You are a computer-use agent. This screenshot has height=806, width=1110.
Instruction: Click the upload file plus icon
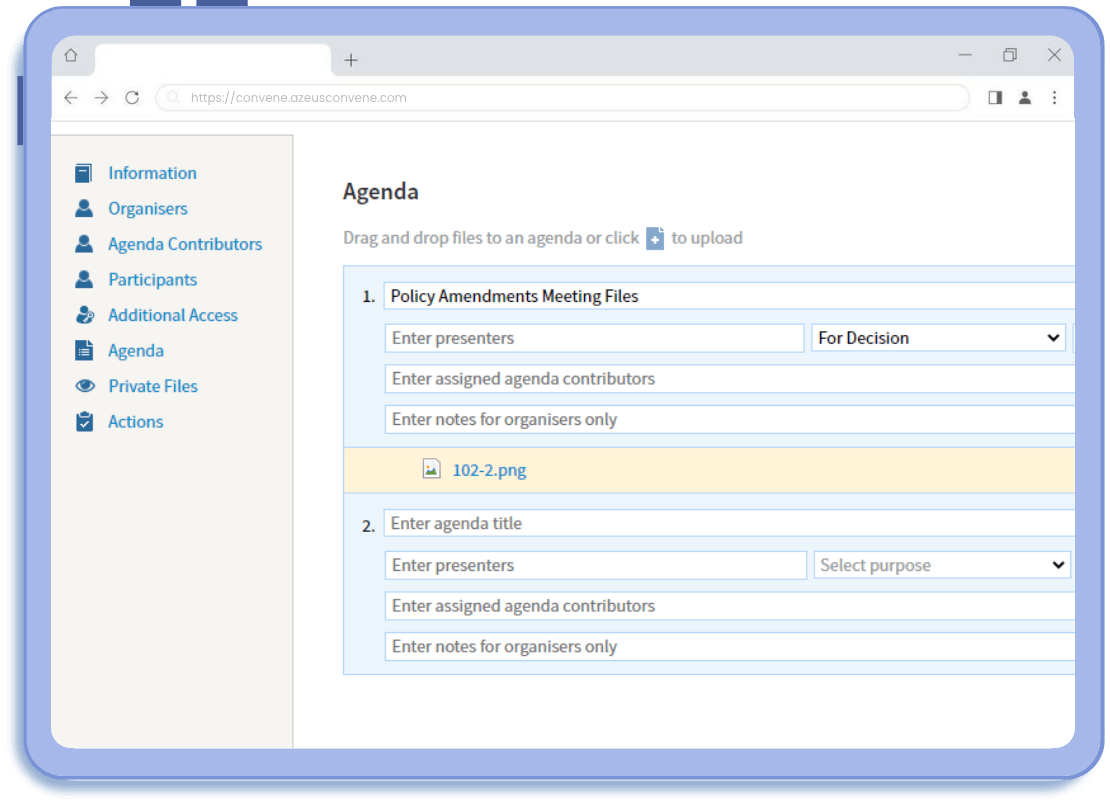655,239
